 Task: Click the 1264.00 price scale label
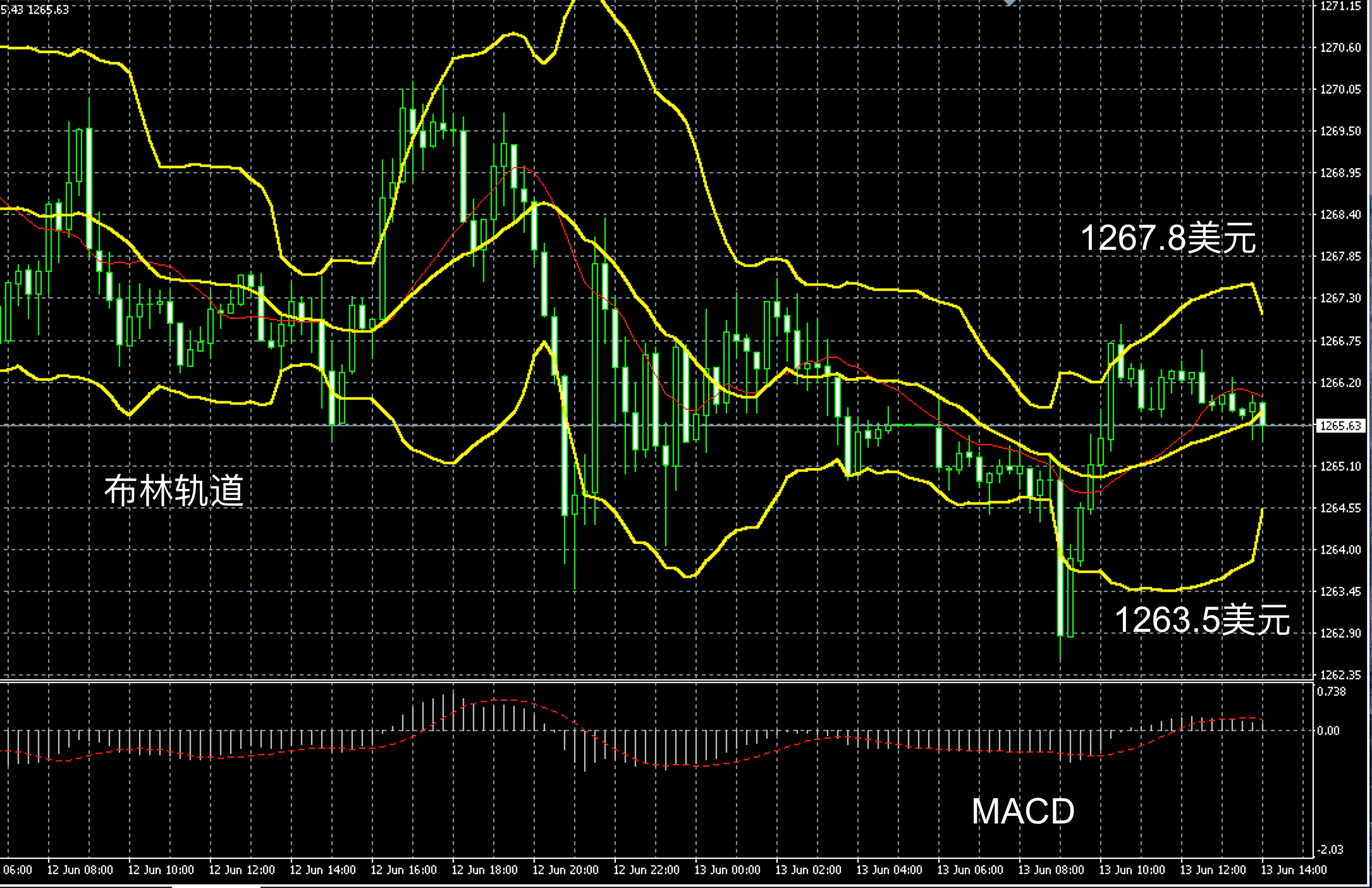[1340, 550]
